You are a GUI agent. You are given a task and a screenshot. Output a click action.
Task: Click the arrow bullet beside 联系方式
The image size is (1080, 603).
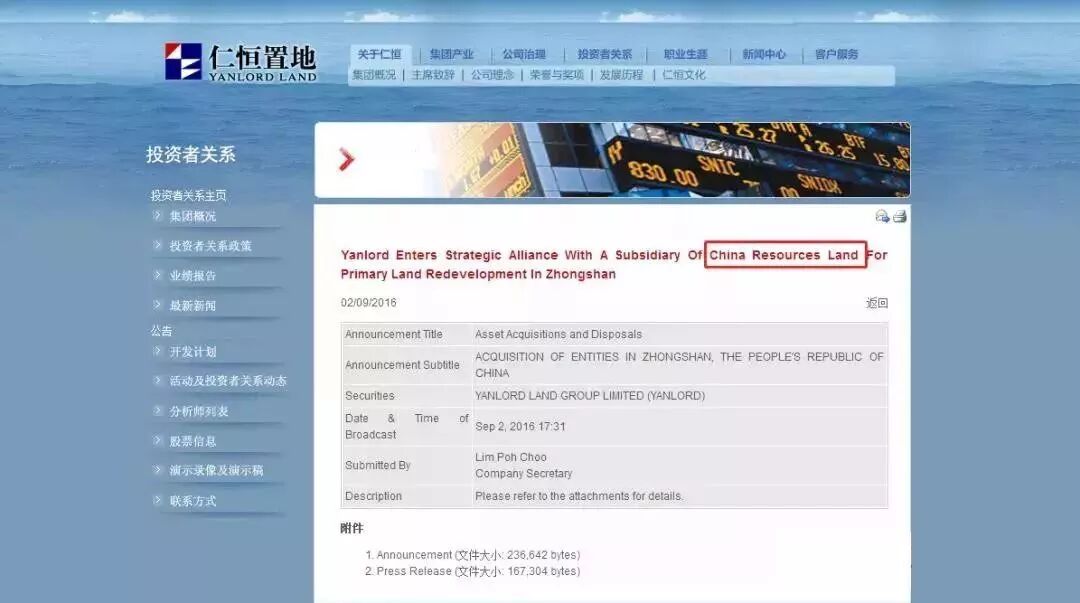(x=157, y=500)
